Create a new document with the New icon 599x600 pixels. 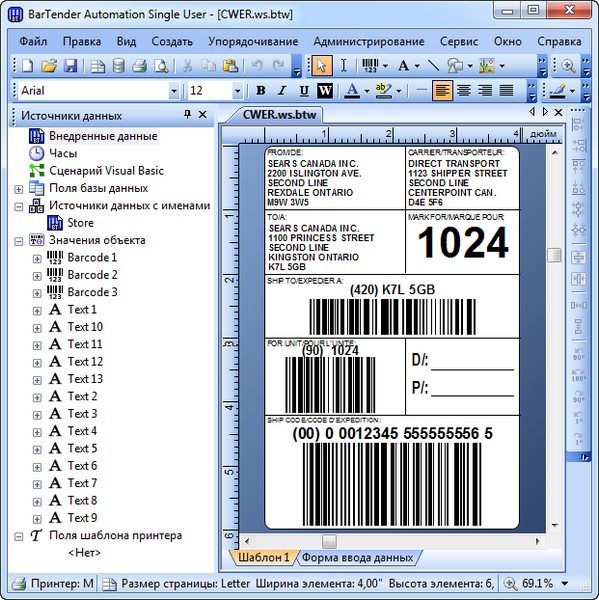click(28, 66)
